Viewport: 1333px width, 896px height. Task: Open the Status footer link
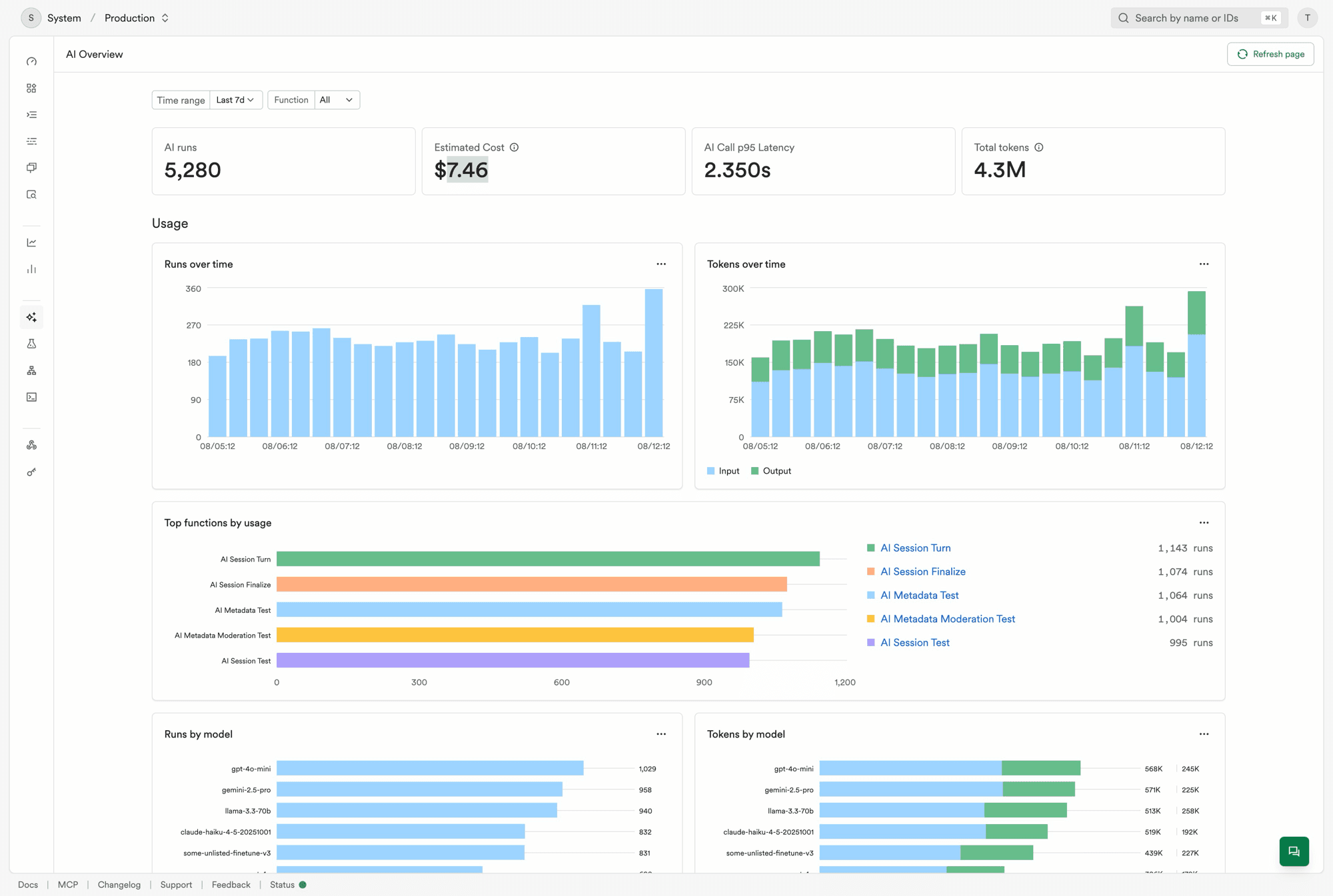[288, 885]
